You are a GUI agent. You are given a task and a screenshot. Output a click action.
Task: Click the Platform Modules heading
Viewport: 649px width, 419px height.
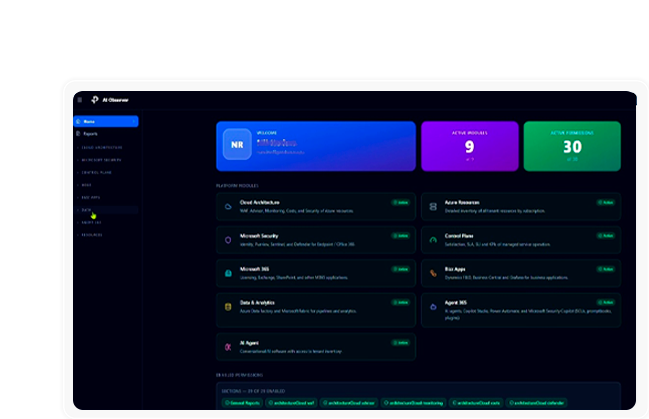[237, 185]
